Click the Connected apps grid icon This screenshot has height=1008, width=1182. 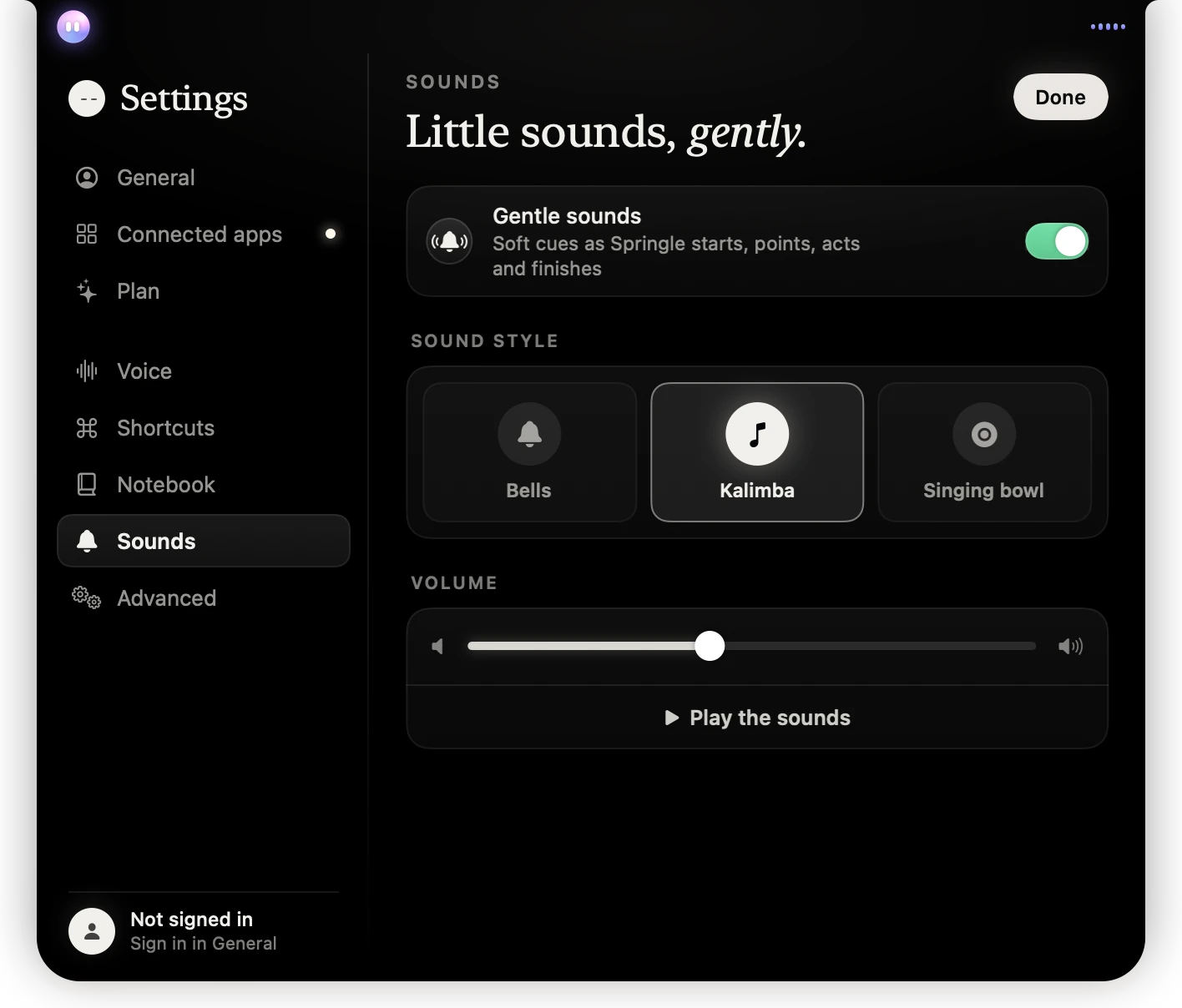(87, 234)
